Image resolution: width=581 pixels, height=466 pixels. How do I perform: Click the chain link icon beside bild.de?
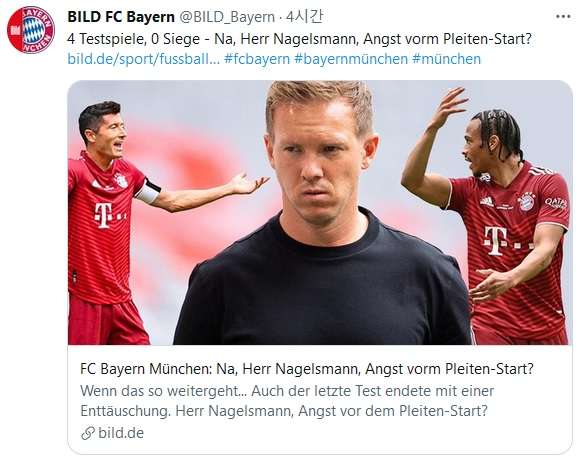coord(88,433)
